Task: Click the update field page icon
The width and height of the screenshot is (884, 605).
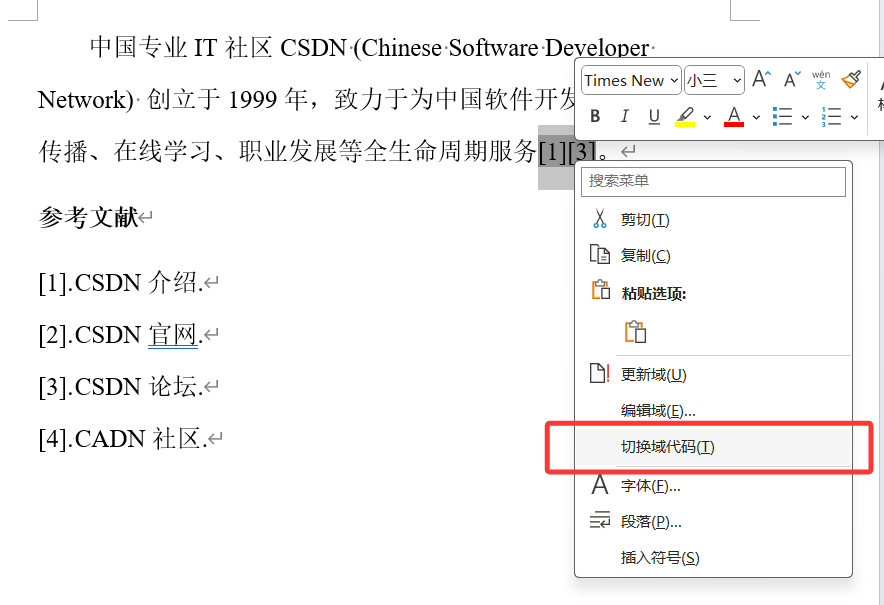Action: [599, 373]
